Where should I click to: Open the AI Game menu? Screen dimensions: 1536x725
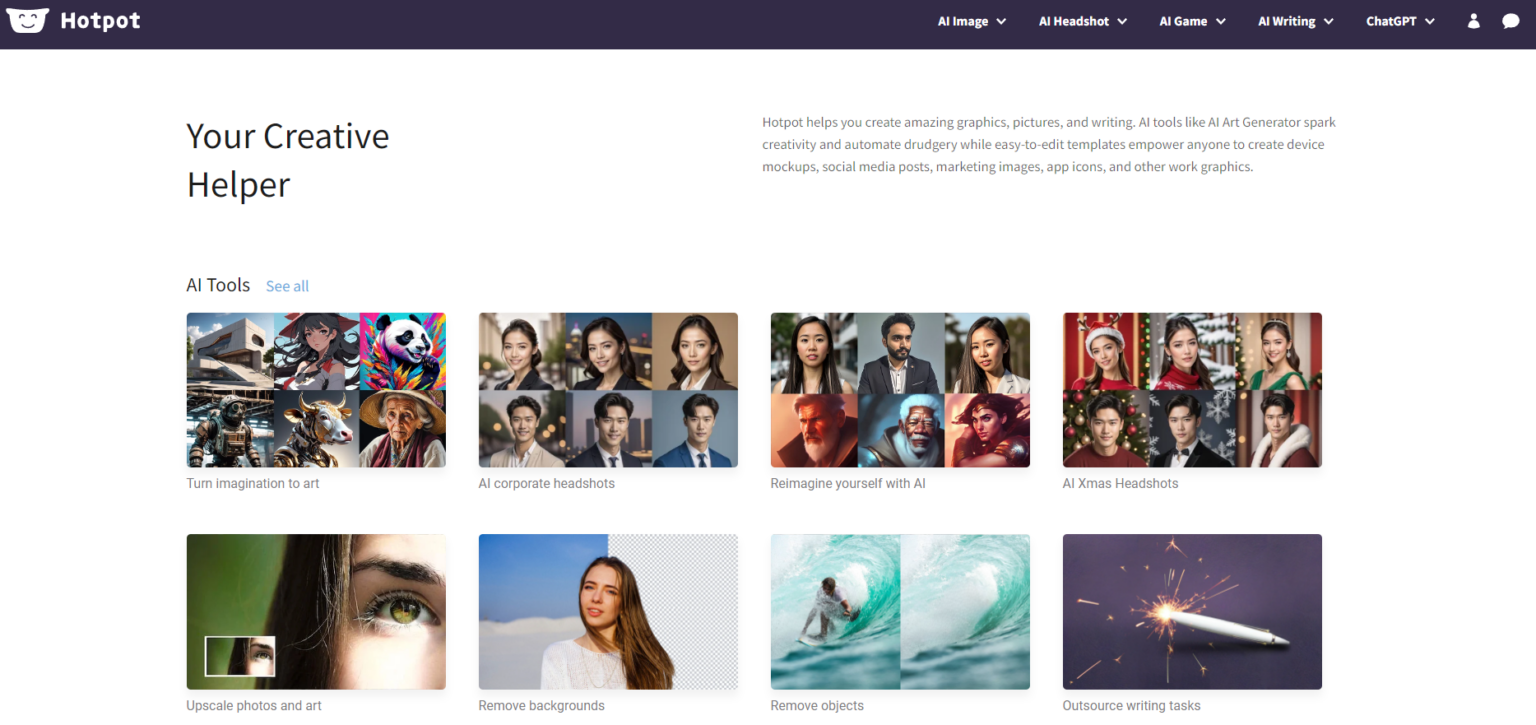tap(1191, 20)
